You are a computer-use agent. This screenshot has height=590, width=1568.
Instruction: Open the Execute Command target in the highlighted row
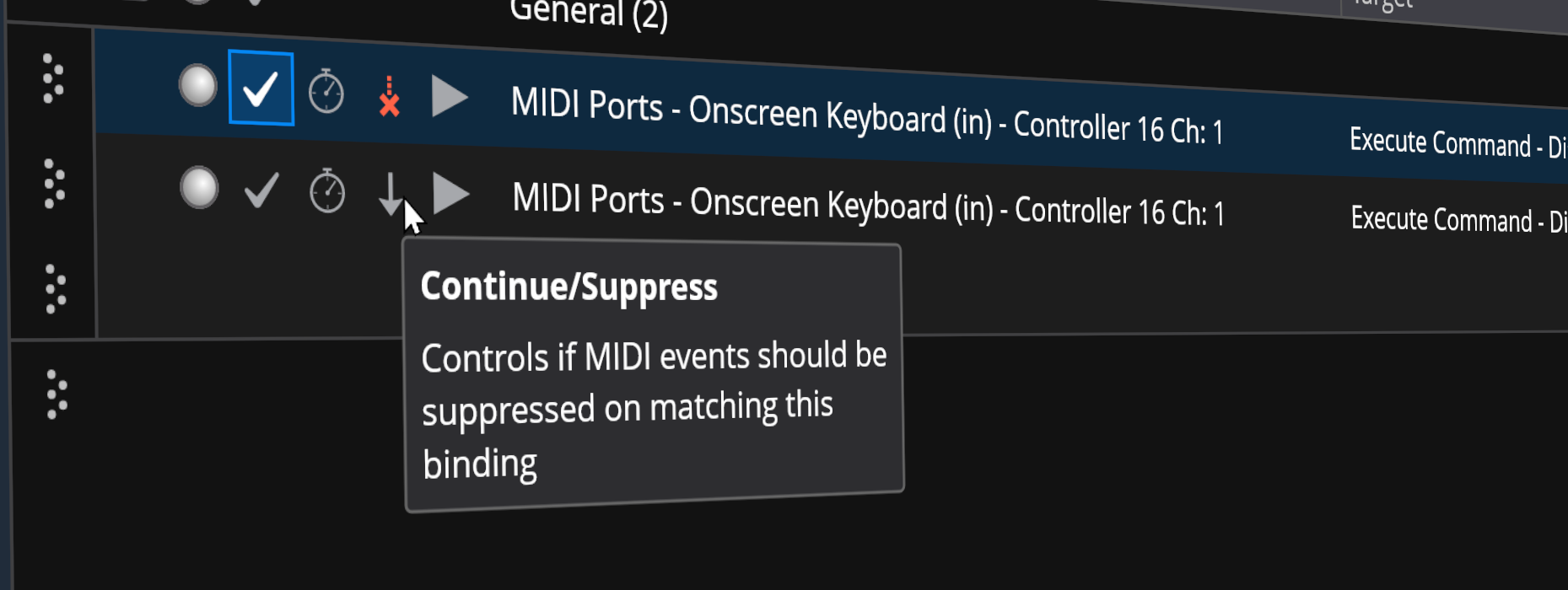point(1456,144)
